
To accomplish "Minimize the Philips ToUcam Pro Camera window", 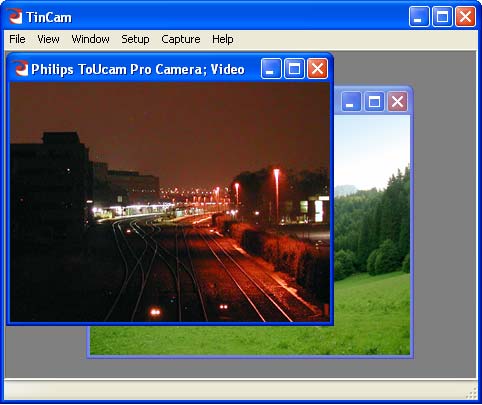I will (271, 69).
